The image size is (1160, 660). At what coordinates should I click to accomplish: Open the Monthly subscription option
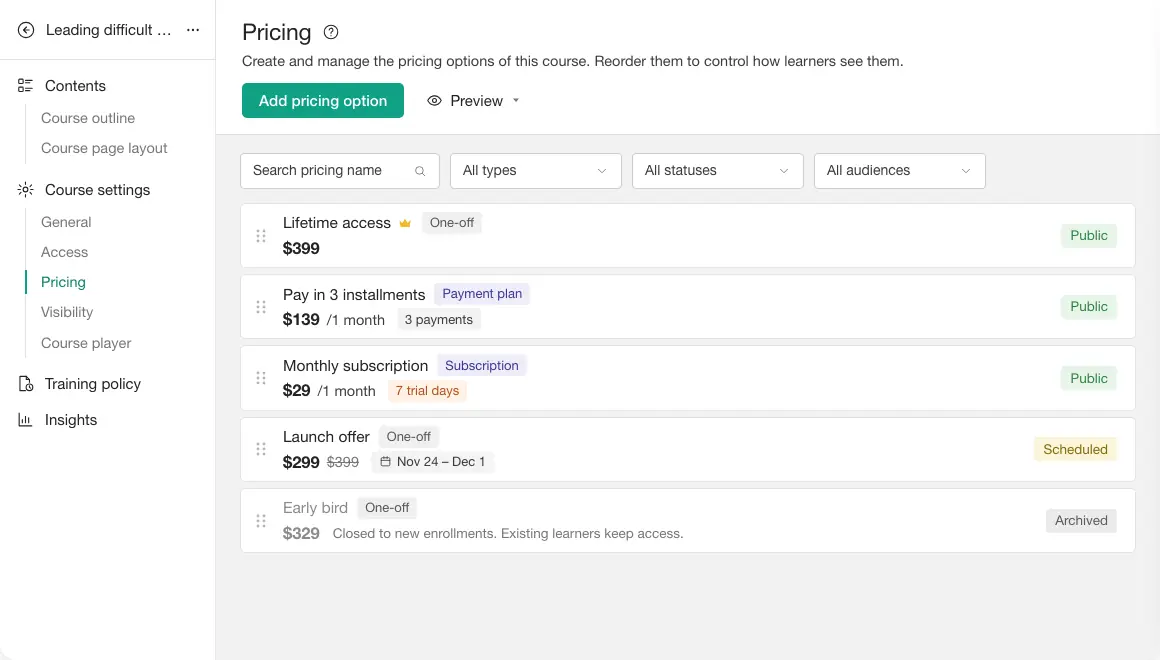[687, 378]
